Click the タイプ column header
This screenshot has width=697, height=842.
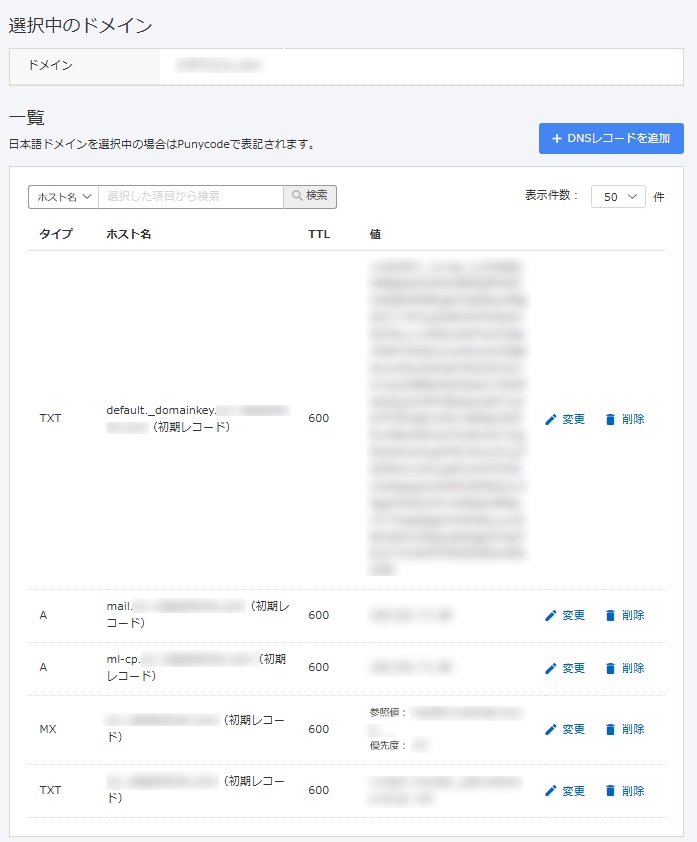[56, 234]
